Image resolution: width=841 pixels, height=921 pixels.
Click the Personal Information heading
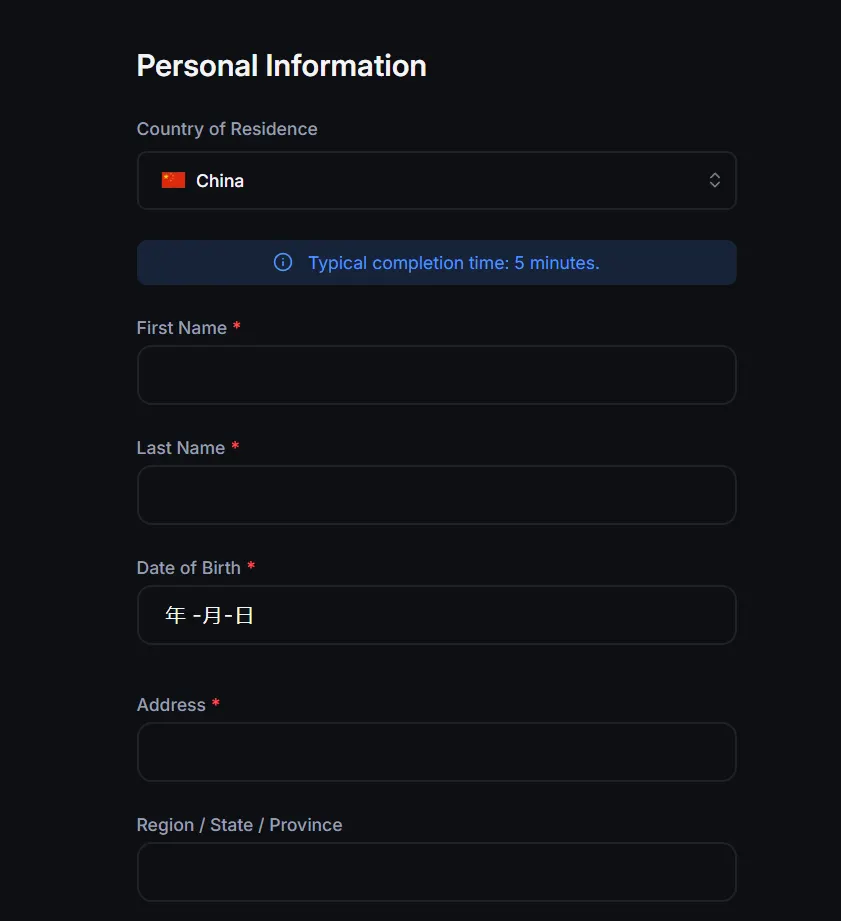pyautogui.click(x=281, y=65)
